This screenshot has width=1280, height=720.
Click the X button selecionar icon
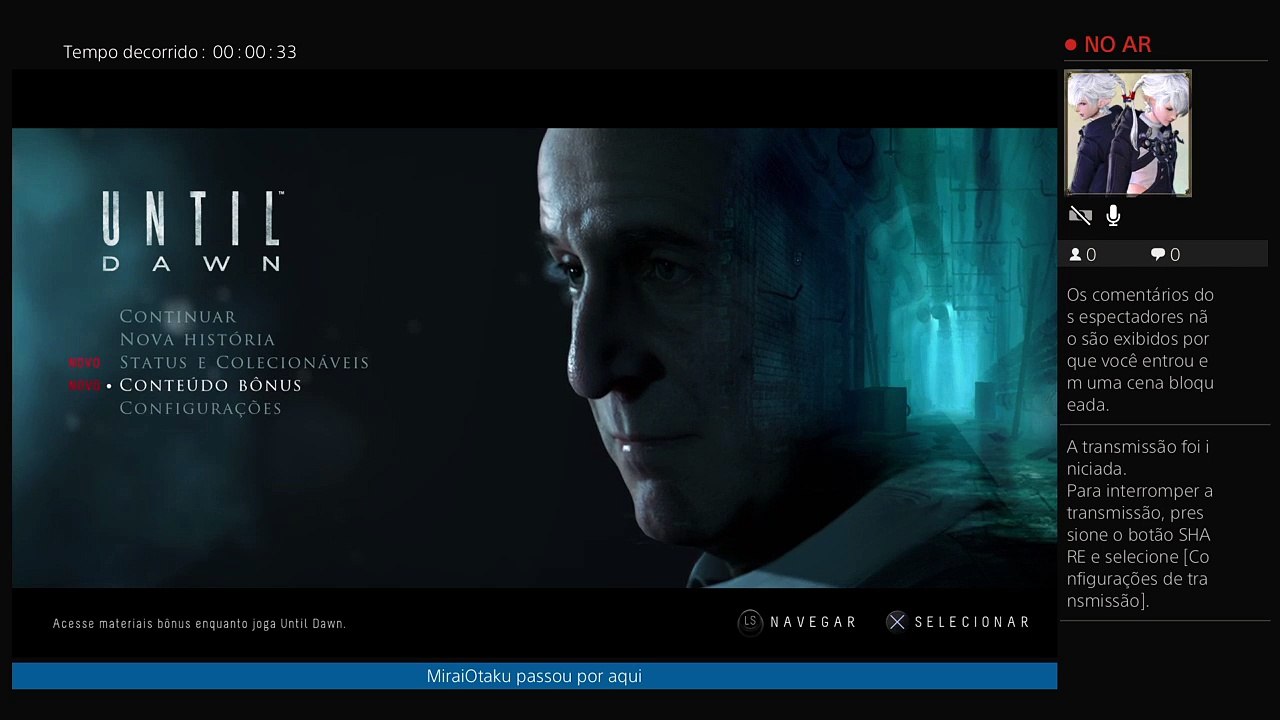897,622
